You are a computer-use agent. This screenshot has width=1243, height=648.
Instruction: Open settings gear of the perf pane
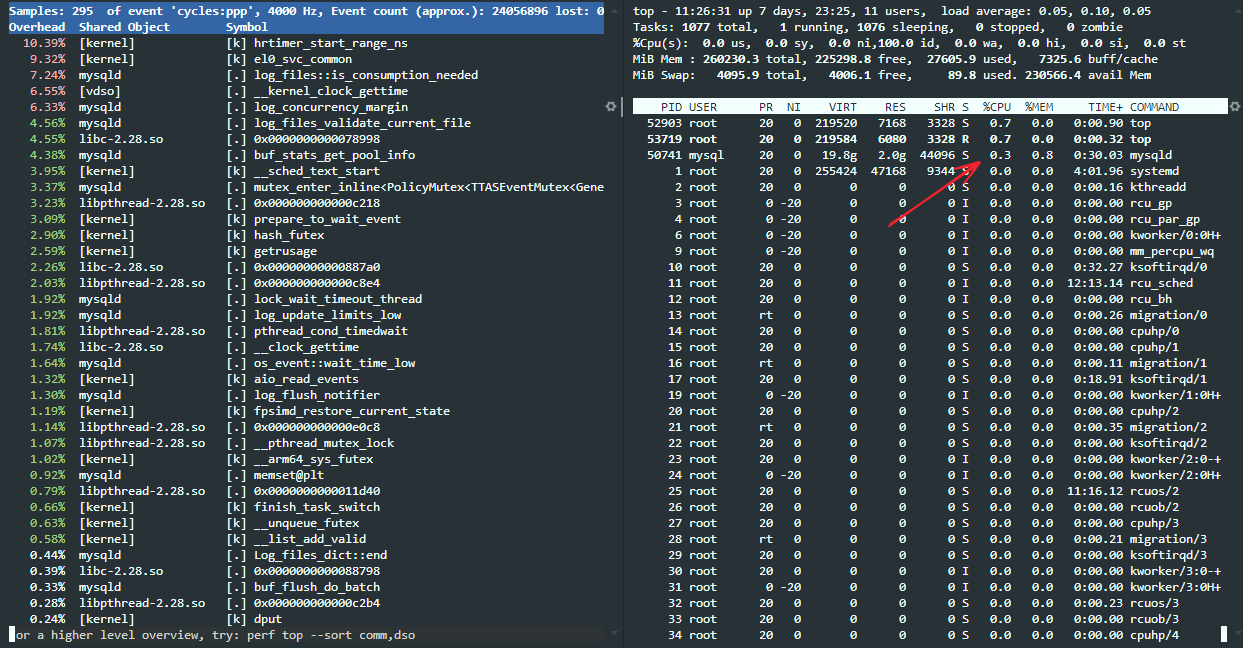pyautogui.click(x=610, y=106)
